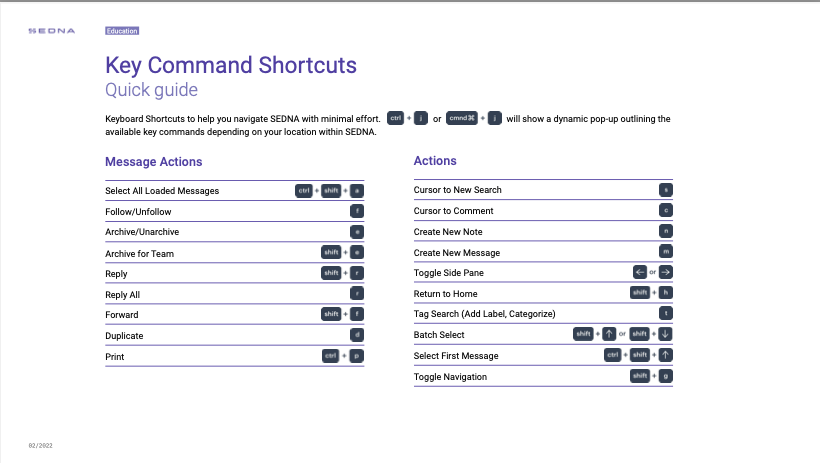The image size is (820, 463).
Task: Click the shift key in the Reply row
Action: 331,273
